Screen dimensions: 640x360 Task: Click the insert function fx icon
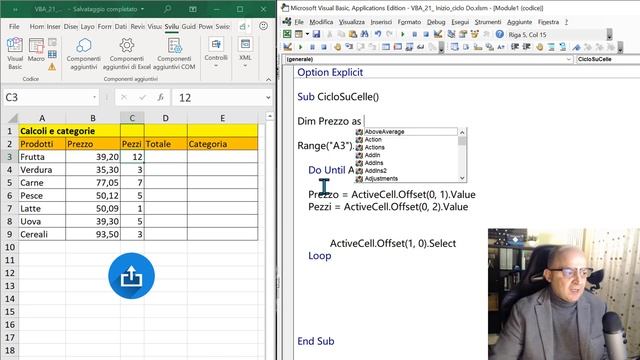coord(161,98)
